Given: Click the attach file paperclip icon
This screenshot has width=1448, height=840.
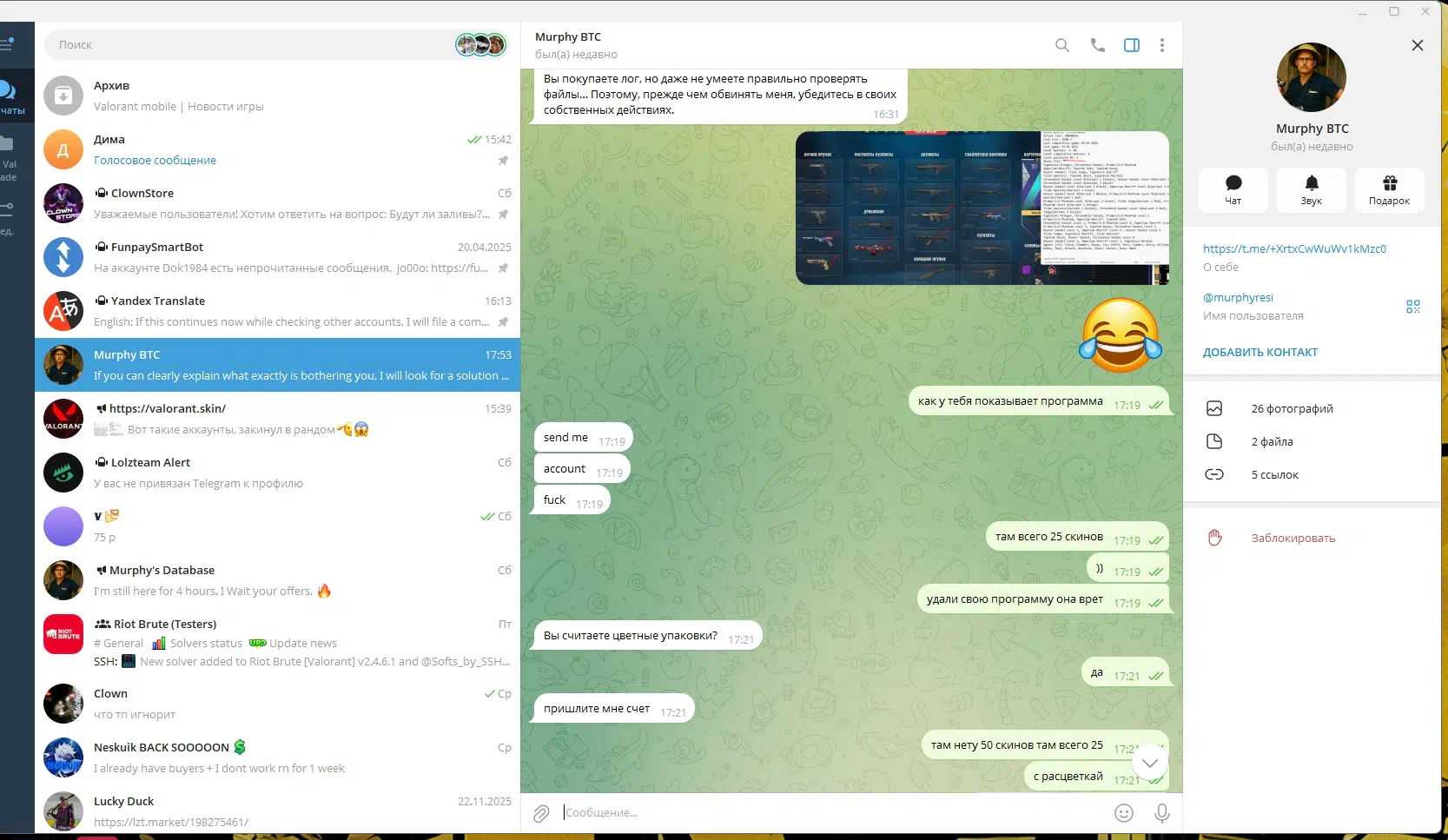Looking at the screenshot, I should pyautogui.click(x=541, y=813).
